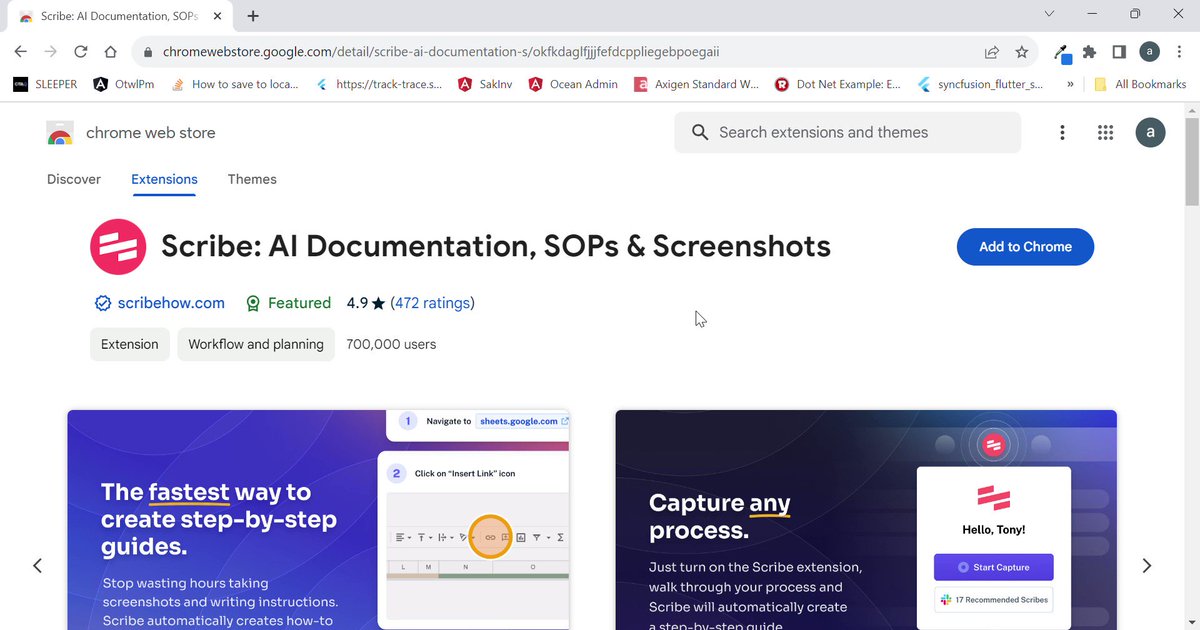Show previous screenshot with left arrow

coord(38,566)
